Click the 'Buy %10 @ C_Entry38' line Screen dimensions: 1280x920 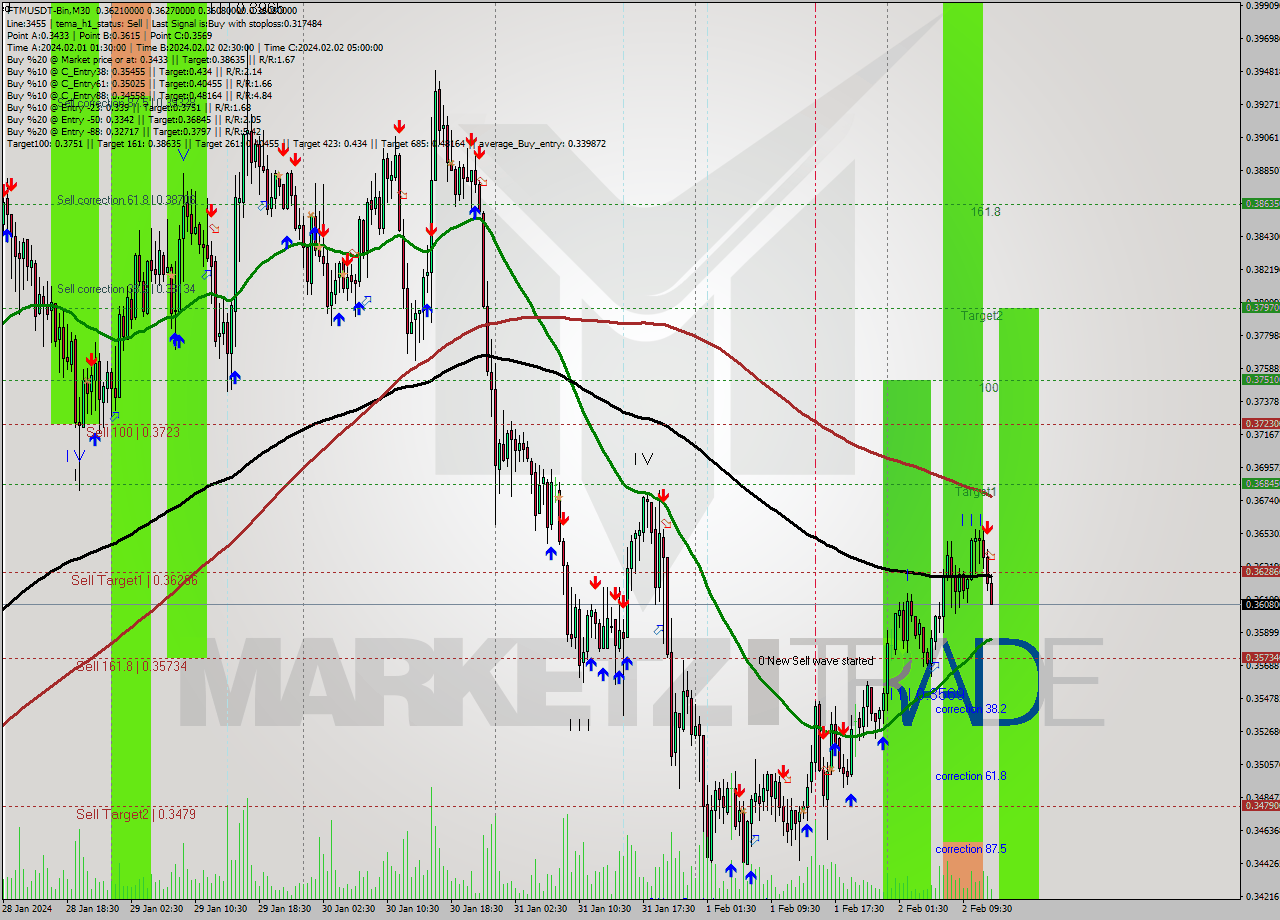tap(134, 71)
